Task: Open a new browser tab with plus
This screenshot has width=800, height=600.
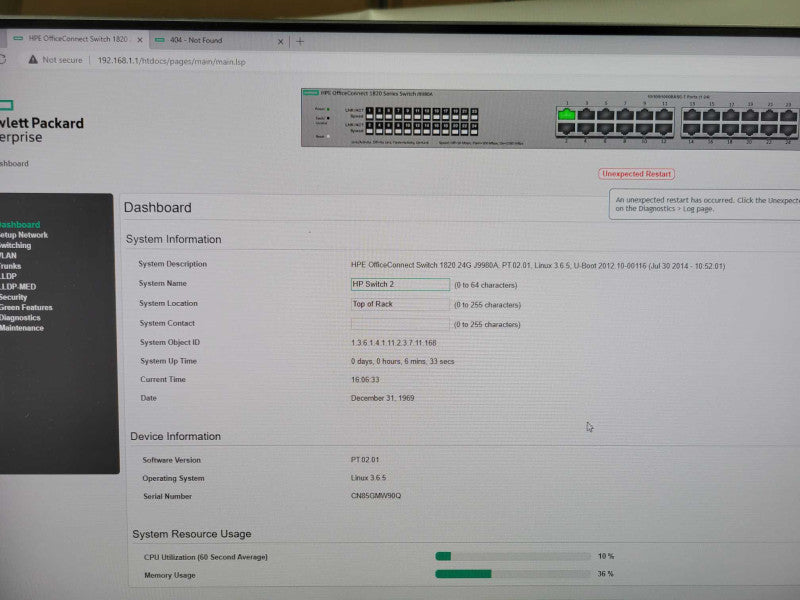Action: pyautogui.click(x=300, y=41)
